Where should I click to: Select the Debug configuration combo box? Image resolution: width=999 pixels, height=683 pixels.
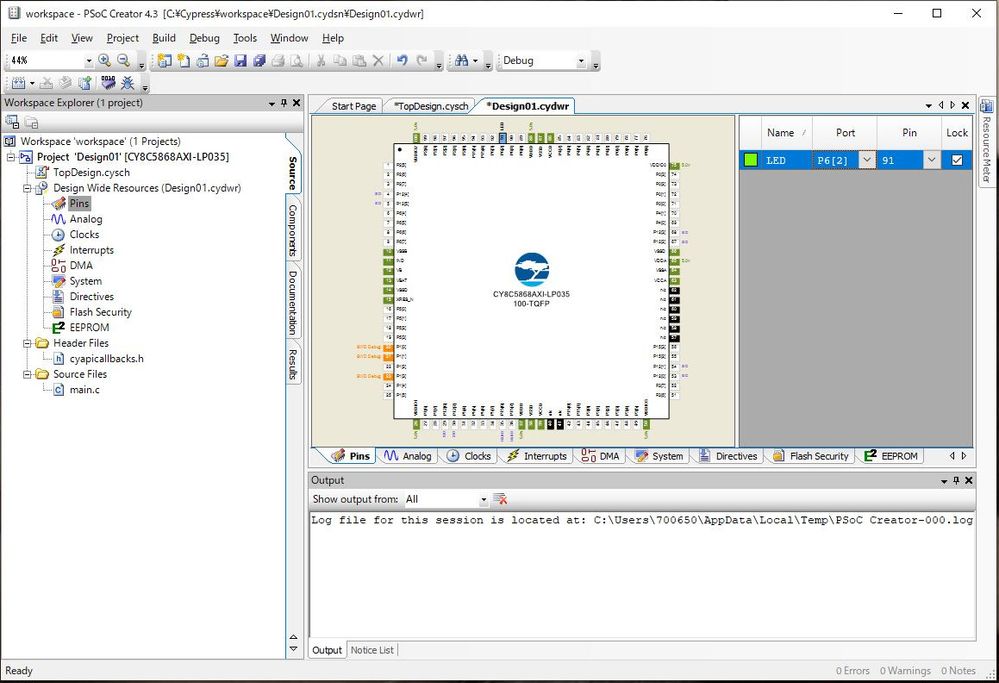[545, 60]
